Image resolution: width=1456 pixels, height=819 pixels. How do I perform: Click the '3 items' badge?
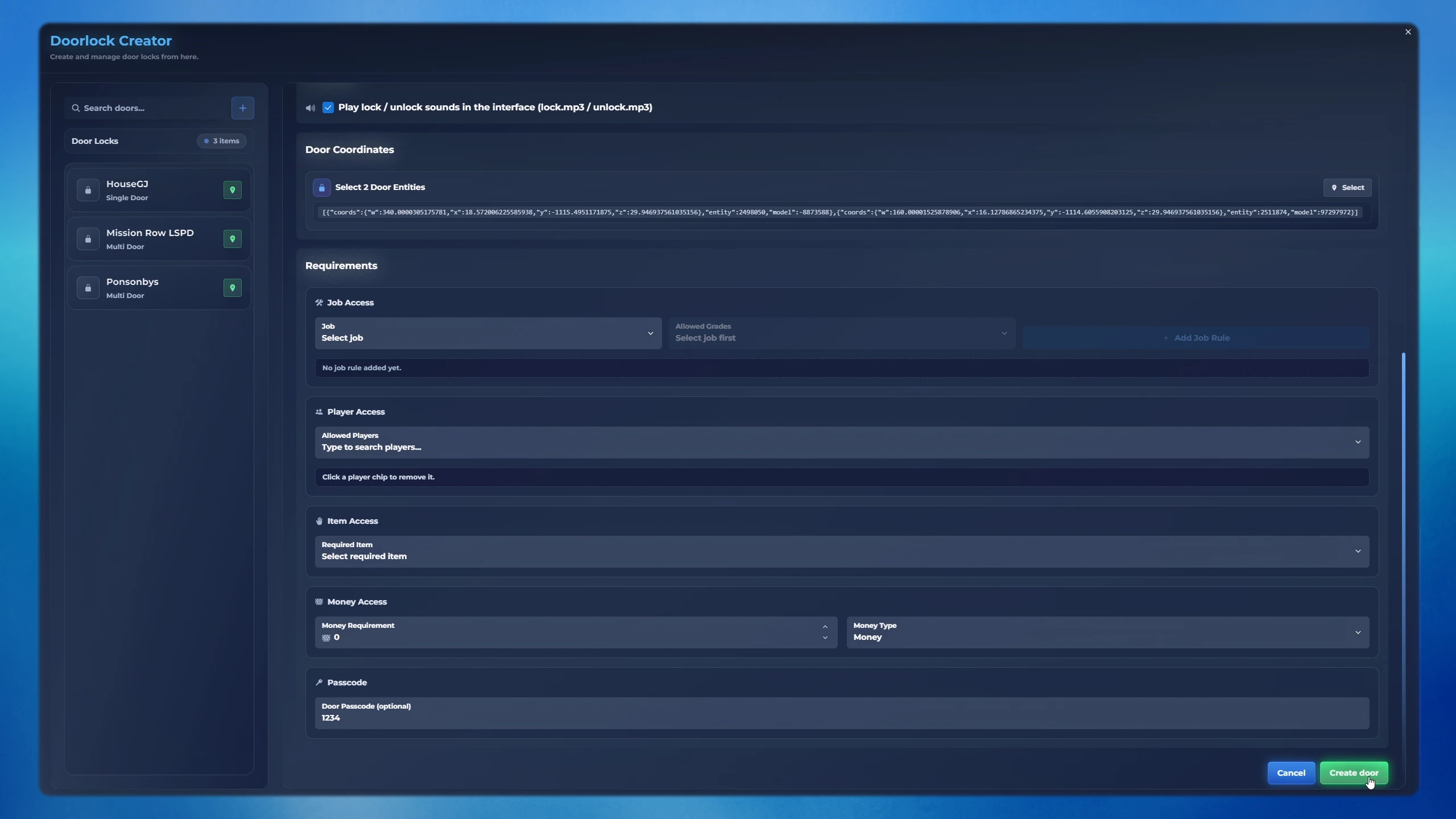pos(222,141)
